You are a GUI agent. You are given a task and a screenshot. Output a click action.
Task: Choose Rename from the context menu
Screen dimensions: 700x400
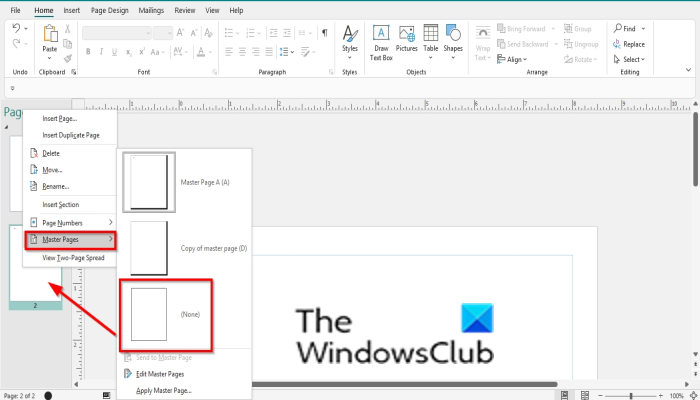point(70,186)
